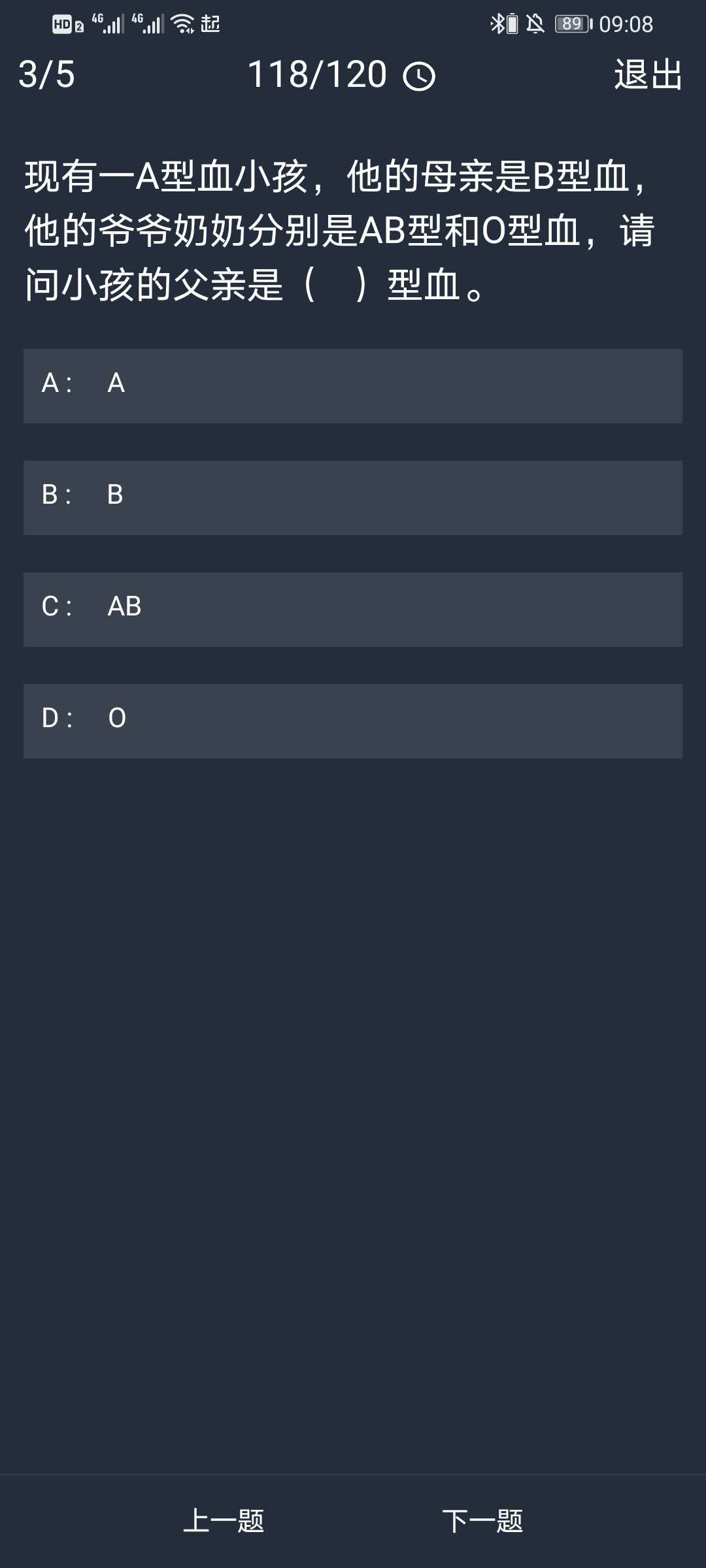The height and width of the screenshot is (1568, 706).
Task: Exit the quiz with 退出
Action: 648,74
